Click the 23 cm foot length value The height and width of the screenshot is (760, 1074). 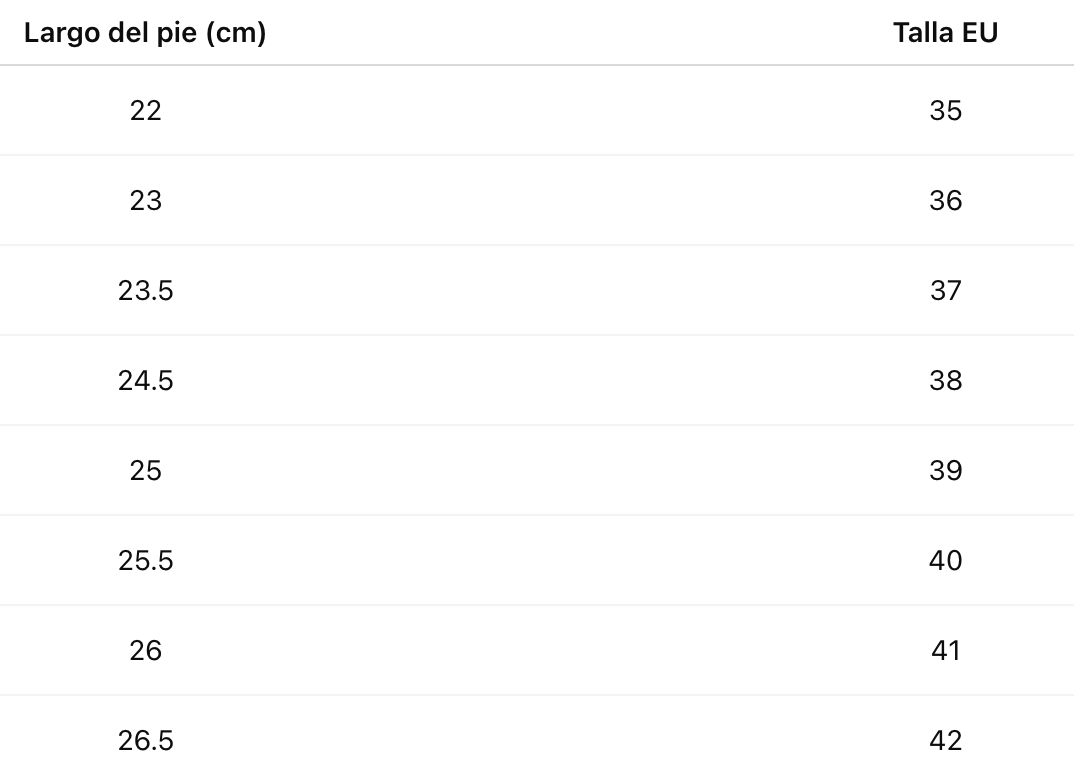[x=145, y=200]
